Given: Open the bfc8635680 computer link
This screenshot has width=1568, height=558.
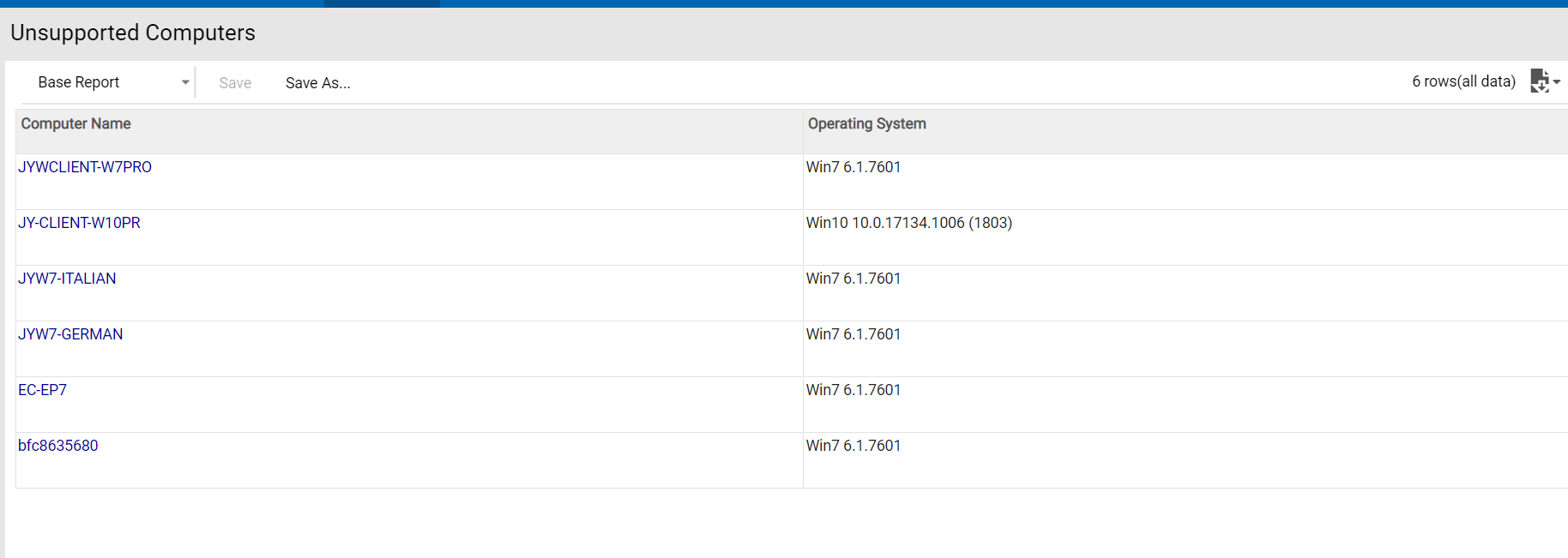Looking at the screenshot, I should (58, 446).
